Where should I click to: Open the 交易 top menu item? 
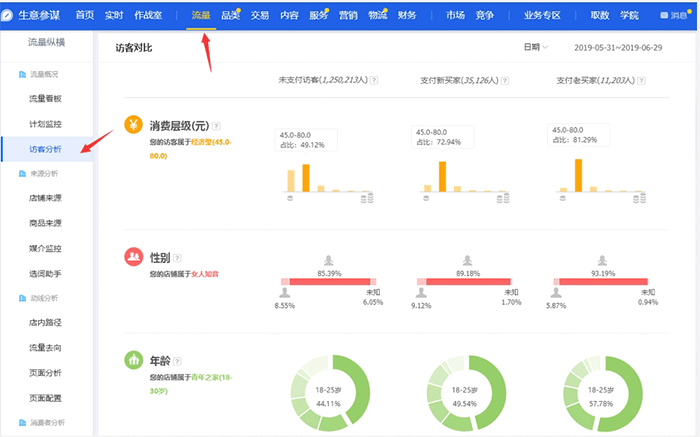pyautogui.click(x=260, y=15)
